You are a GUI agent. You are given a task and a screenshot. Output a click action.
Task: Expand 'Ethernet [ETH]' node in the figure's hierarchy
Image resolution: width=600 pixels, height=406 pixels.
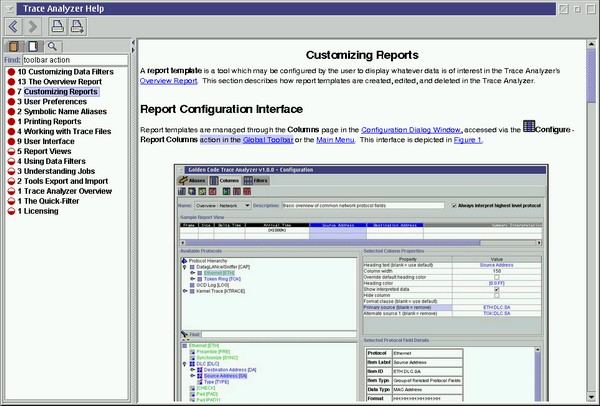(192, 273)
